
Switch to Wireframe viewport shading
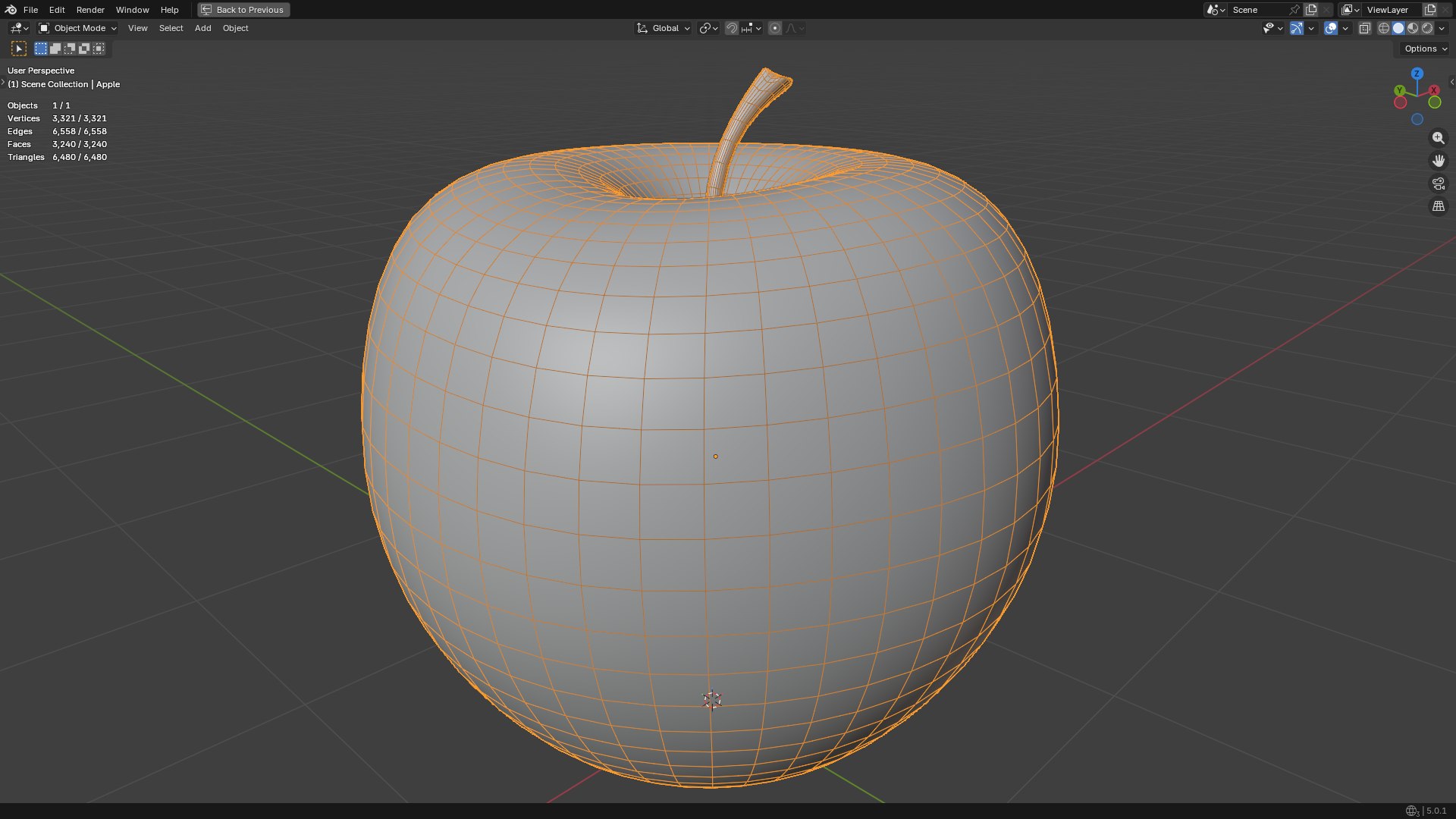click(x=1384, y=28)
